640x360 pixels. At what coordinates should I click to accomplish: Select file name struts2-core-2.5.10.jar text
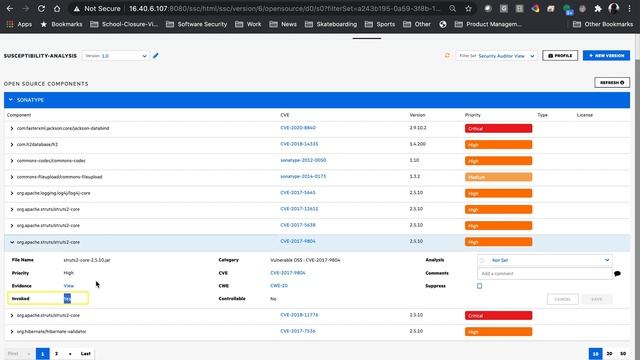[87, 260]
